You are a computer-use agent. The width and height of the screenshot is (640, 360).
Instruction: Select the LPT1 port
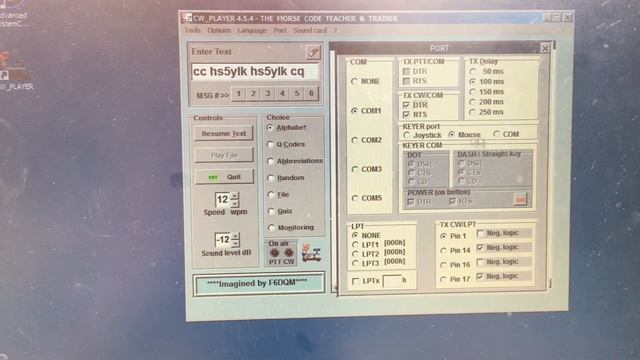pos(365,245)
